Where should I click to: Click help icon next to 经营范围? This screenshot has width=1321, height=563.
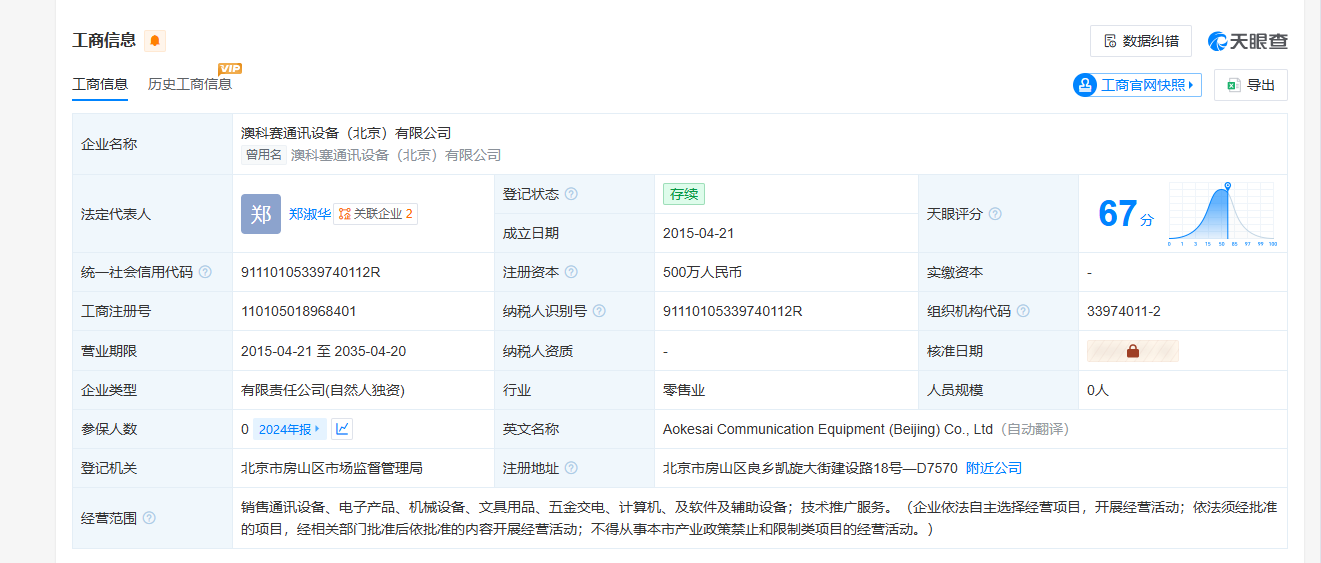tap(149, 518)
